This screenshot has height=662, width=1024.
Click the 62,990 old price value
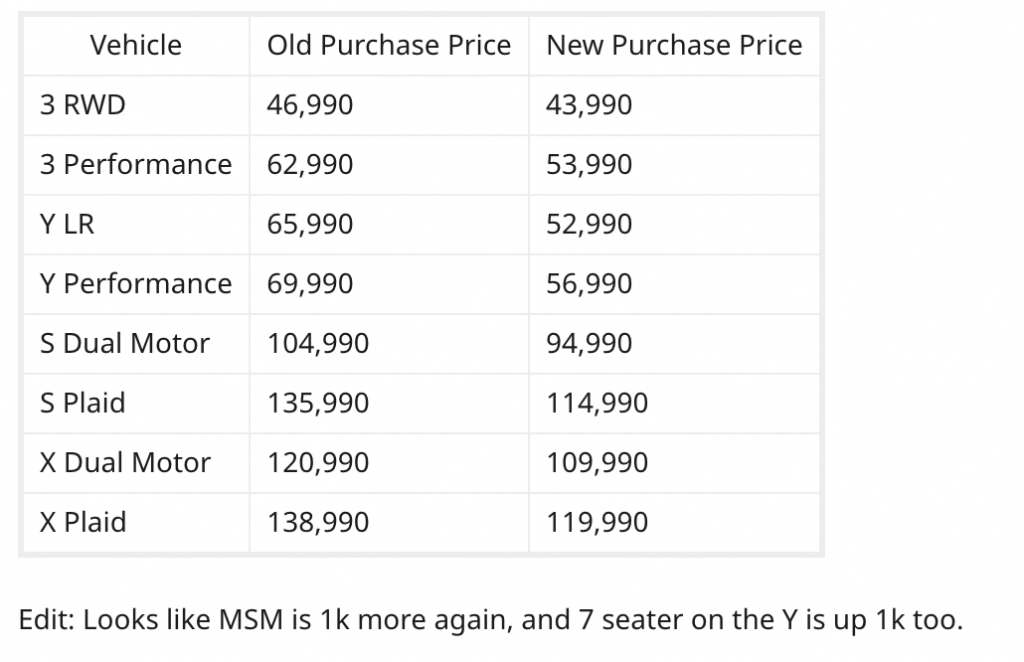310,165
